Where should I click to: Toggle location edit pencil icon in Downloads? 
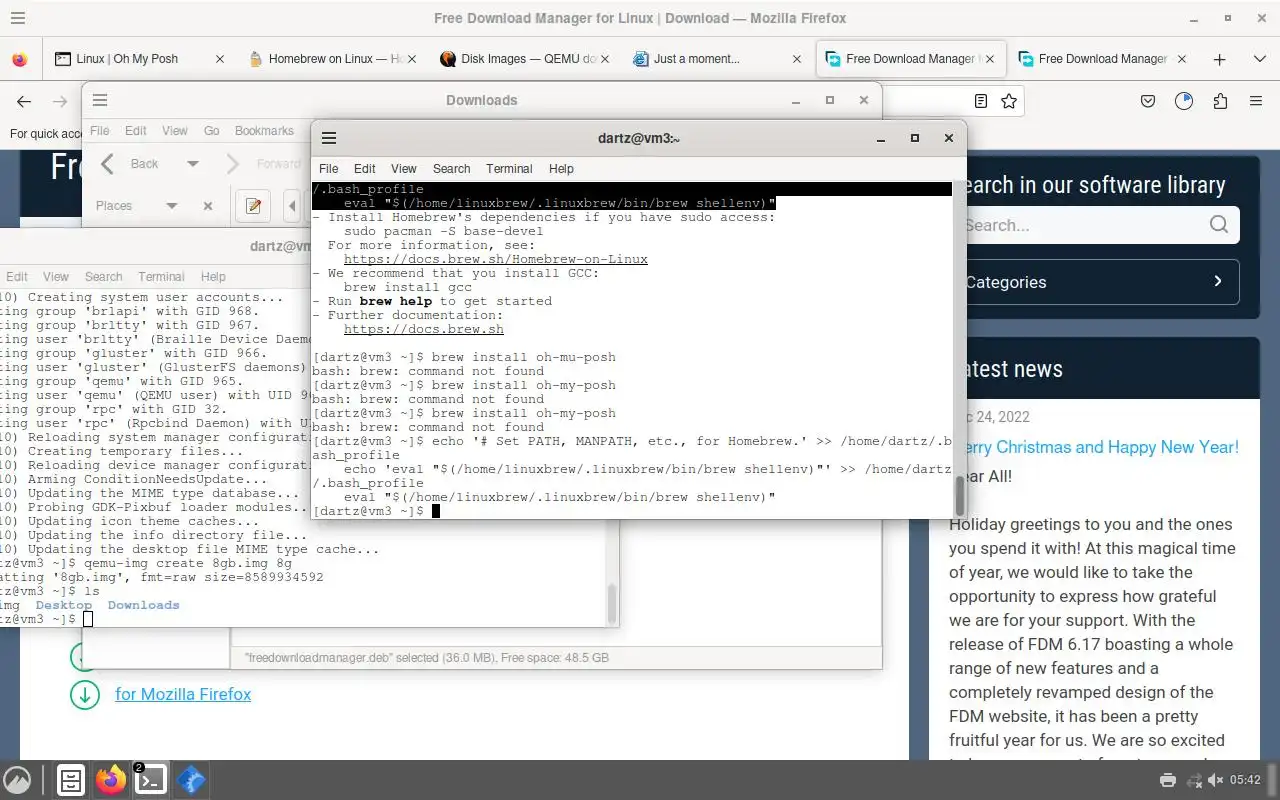click(253, 206)
